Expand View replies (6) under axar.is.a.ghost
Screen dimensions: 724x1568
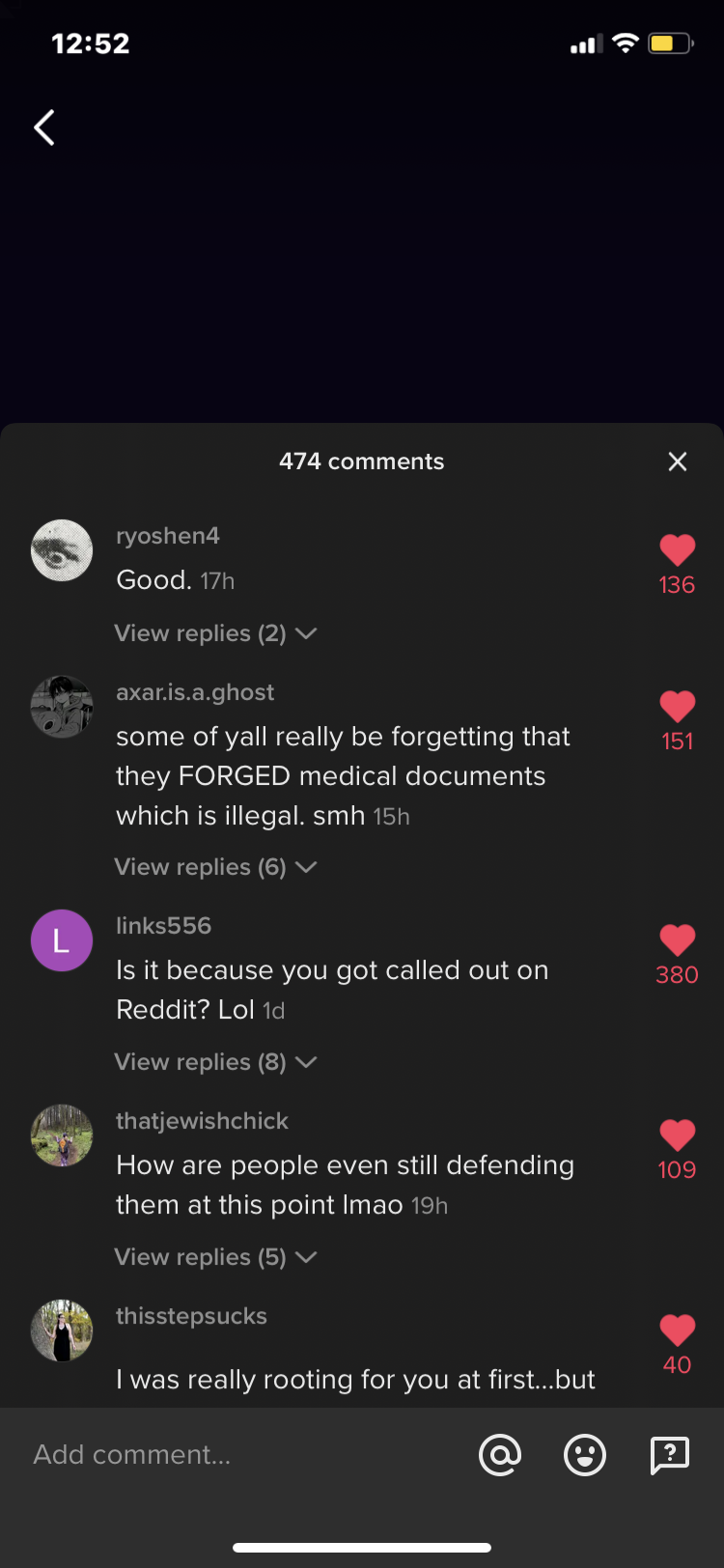point(216,867)
